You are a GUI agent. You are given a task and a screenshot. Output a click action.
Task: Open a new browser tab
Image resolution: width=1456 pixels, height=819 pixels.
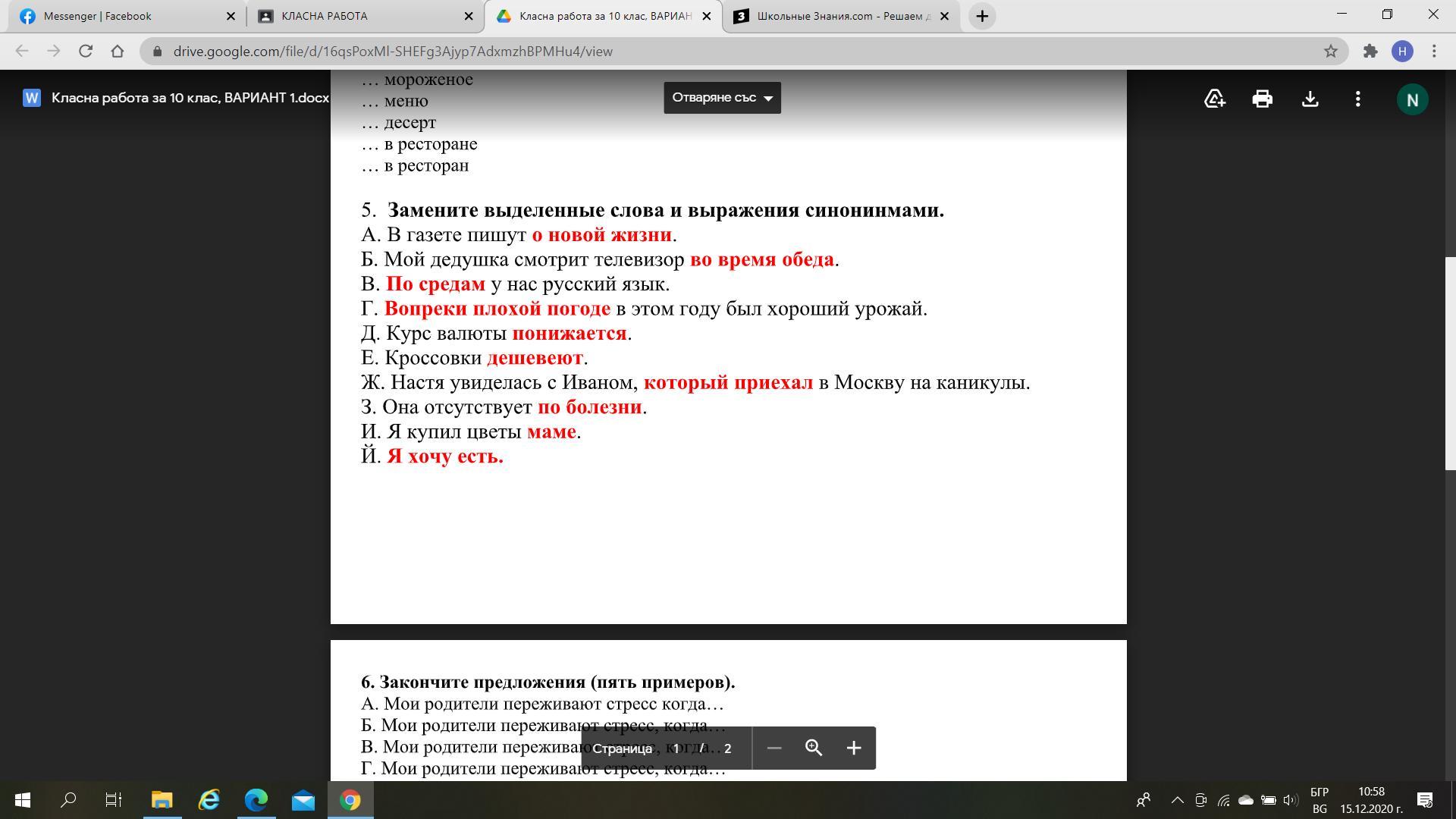coord(982,16)
